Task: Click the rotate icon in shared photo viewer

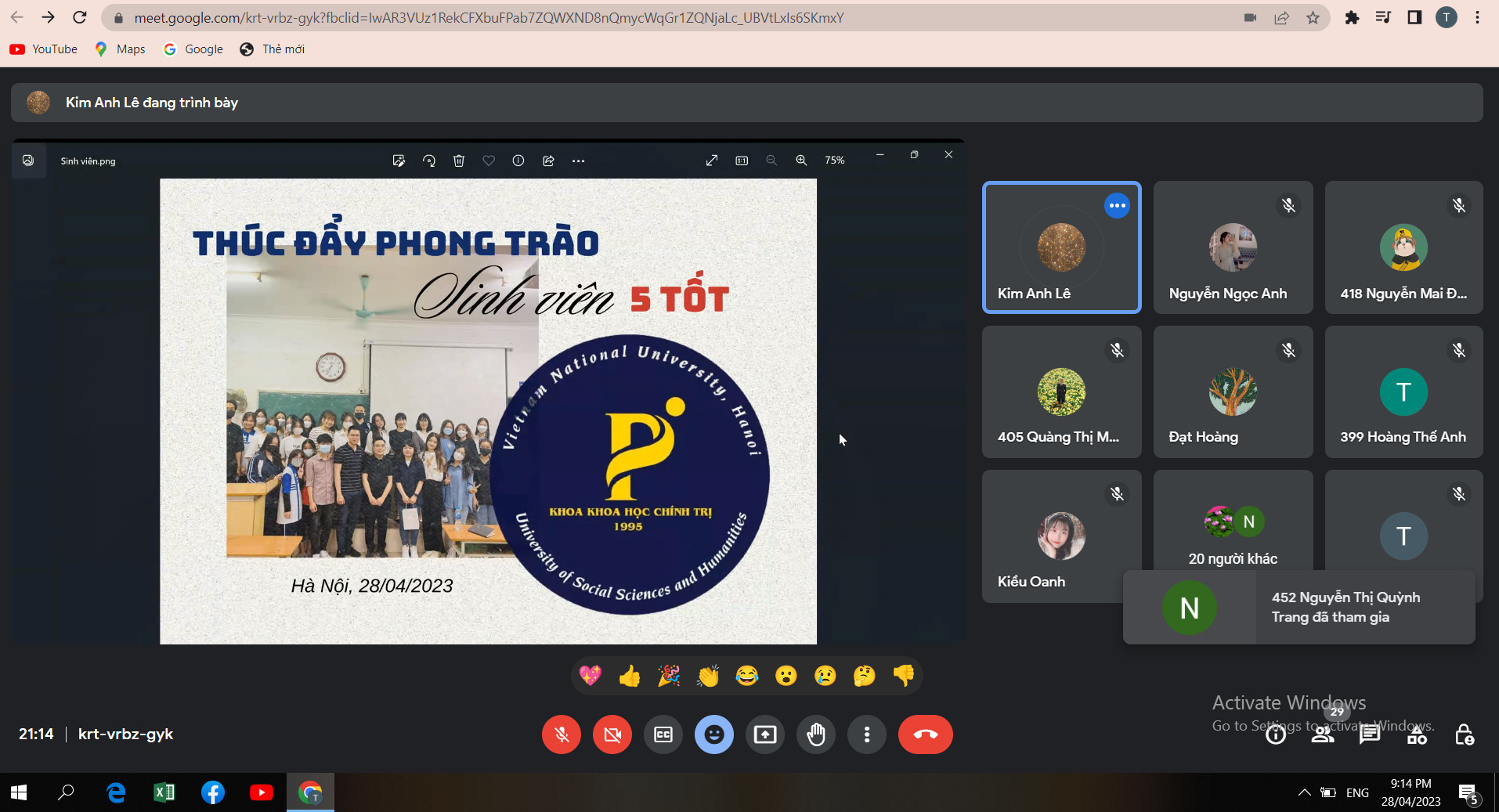Action: click(428, 161)
